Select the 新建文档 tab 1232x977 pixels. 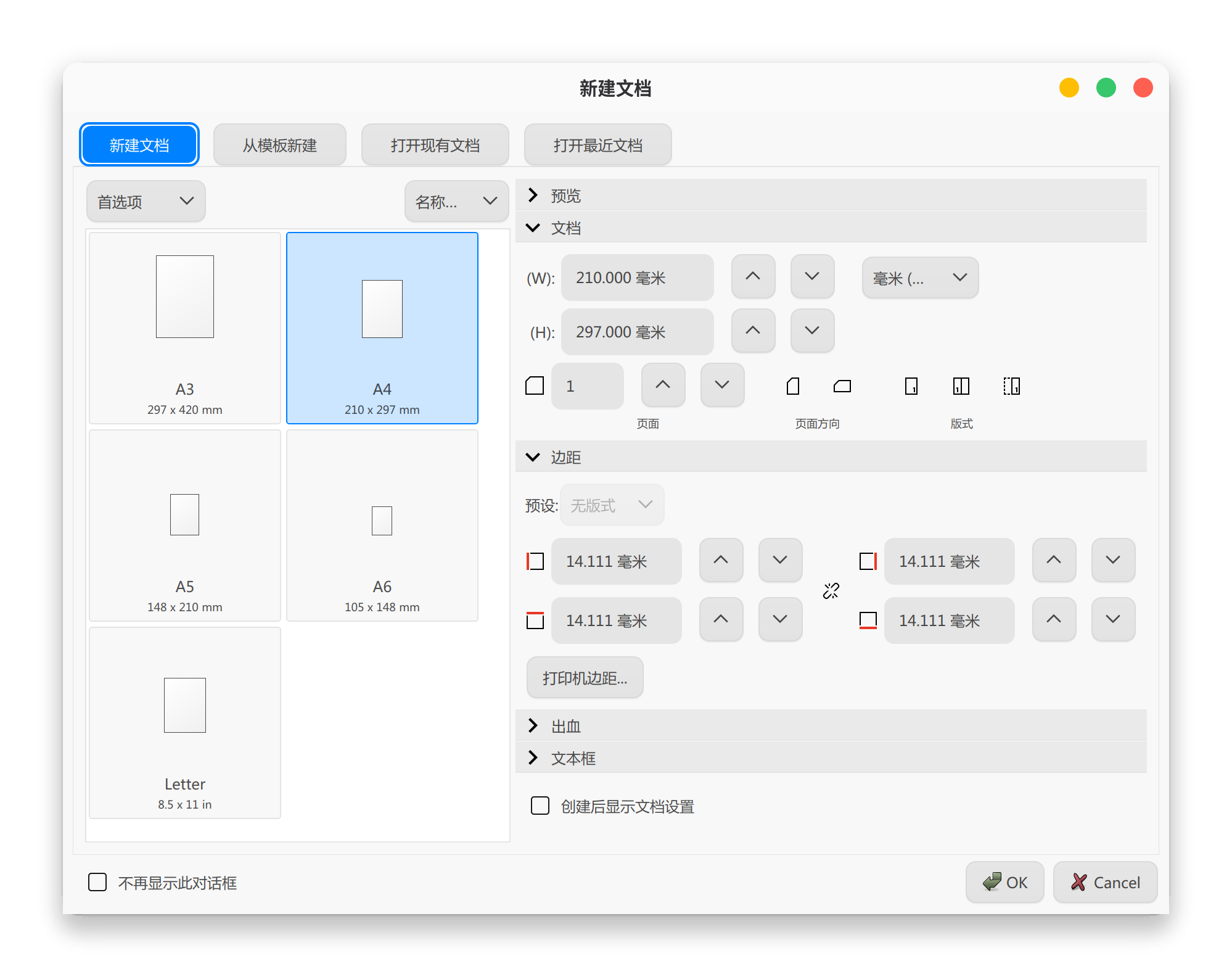(x=139, y=145)
